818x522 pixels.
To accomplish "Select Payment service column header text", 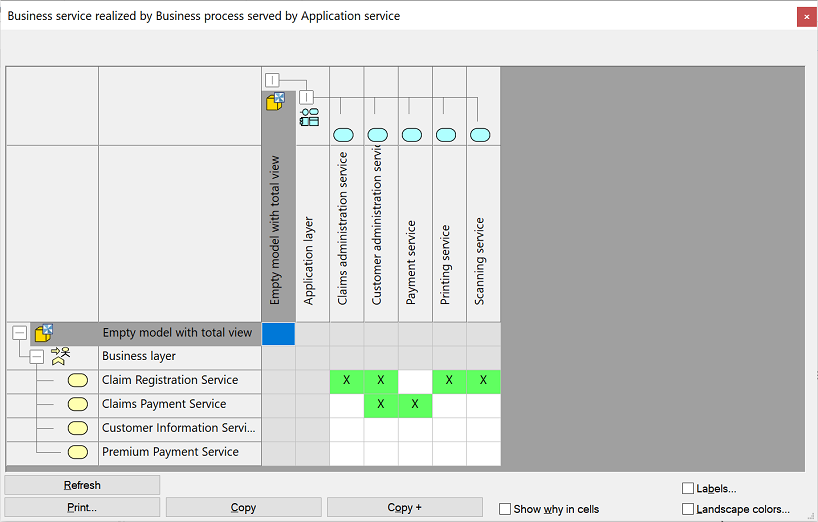I will click(x=411, y=262).
